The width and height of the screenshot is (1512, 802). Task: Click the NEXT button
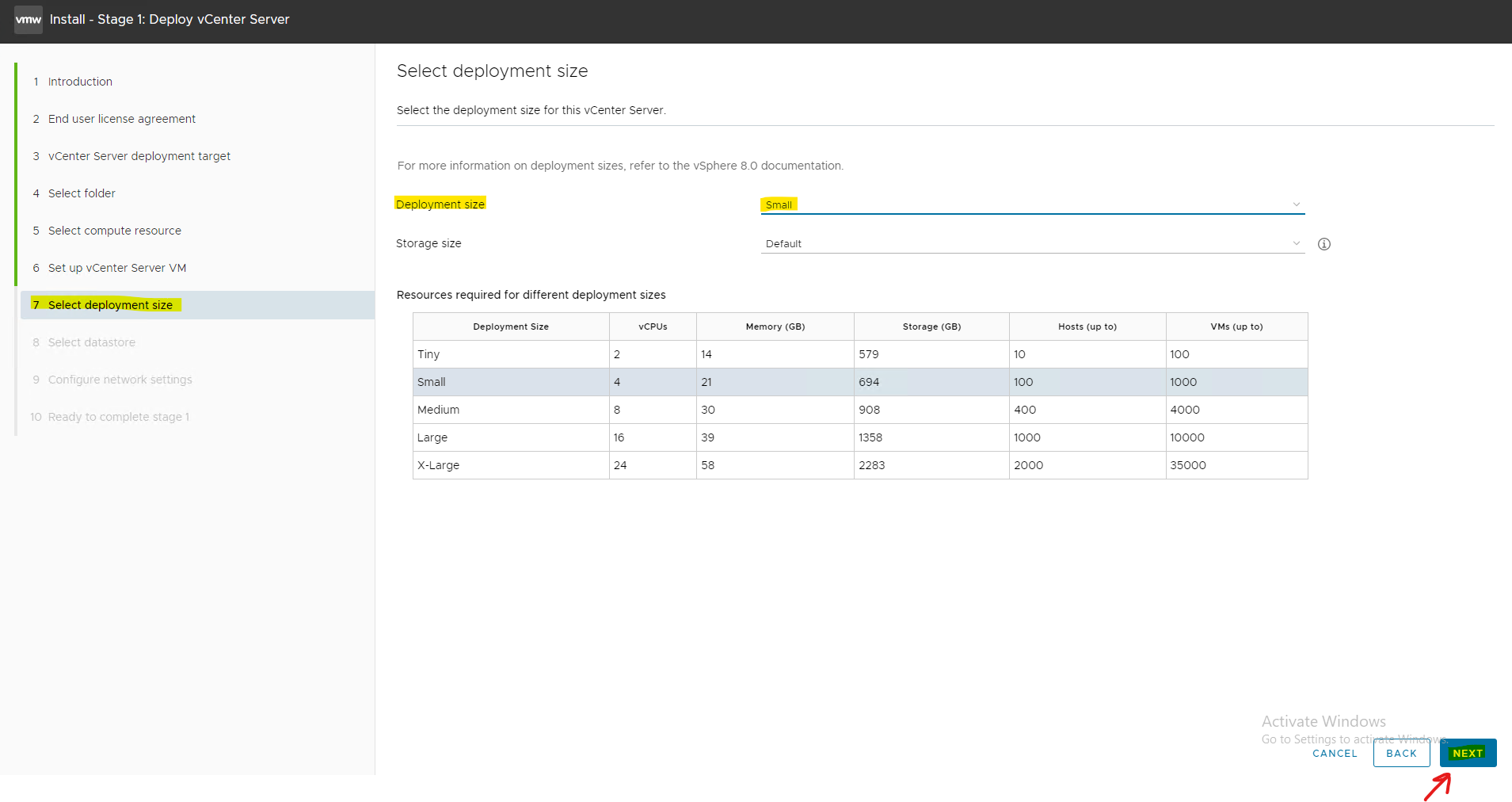(x=1468, y=753)
